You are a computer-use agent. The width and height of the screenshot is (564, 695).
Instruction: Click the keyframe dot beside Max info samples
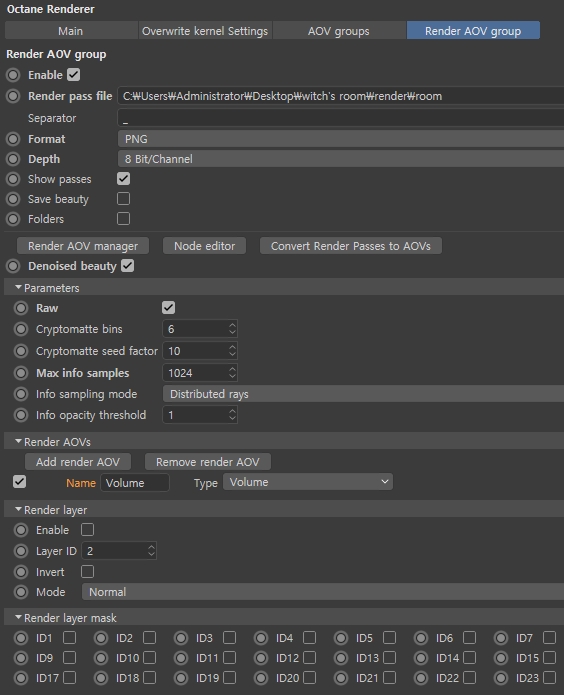tap(21, 373)
